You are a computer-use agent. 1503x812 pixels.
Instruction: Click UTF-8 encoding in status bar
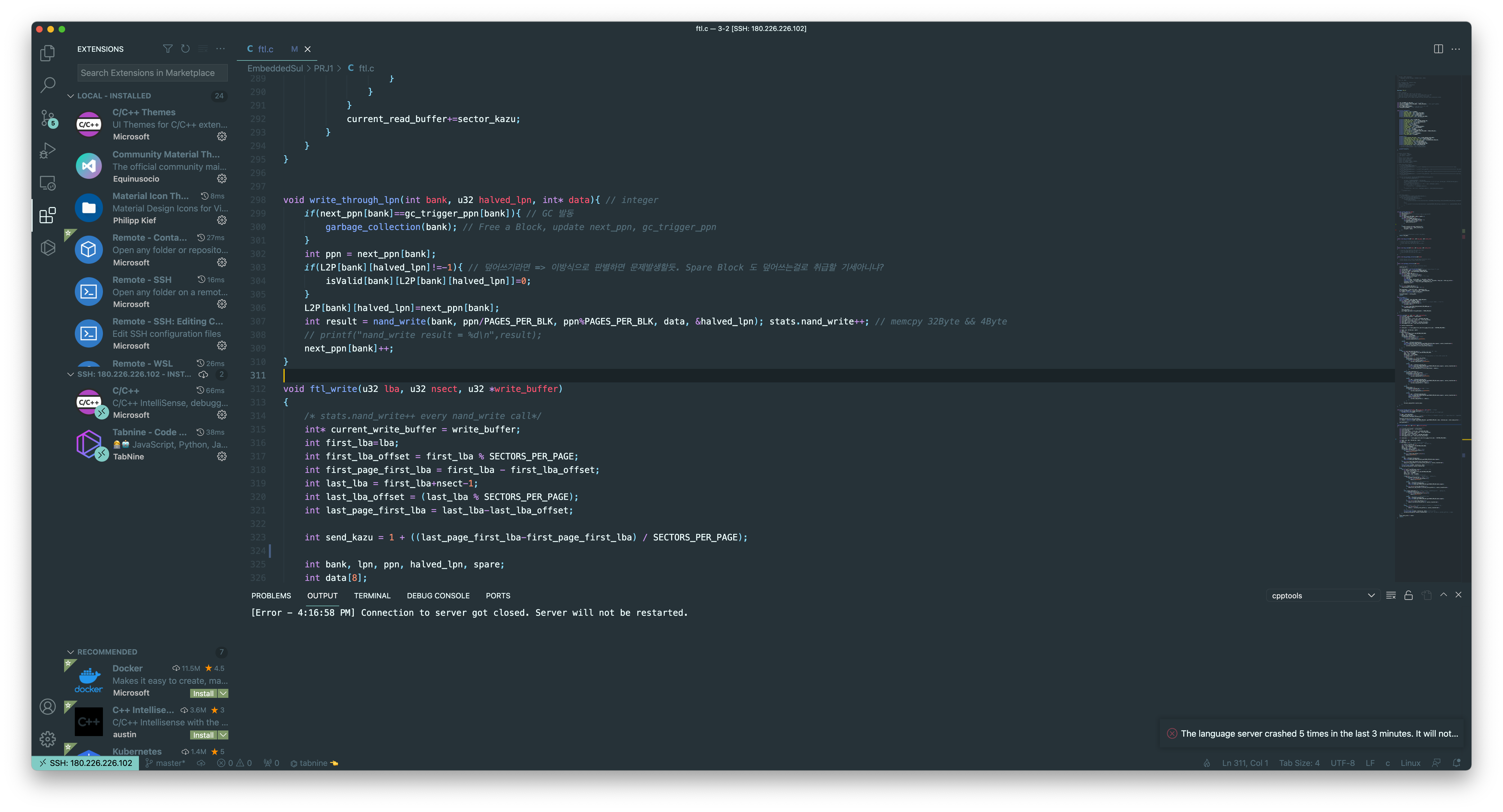1343,763
